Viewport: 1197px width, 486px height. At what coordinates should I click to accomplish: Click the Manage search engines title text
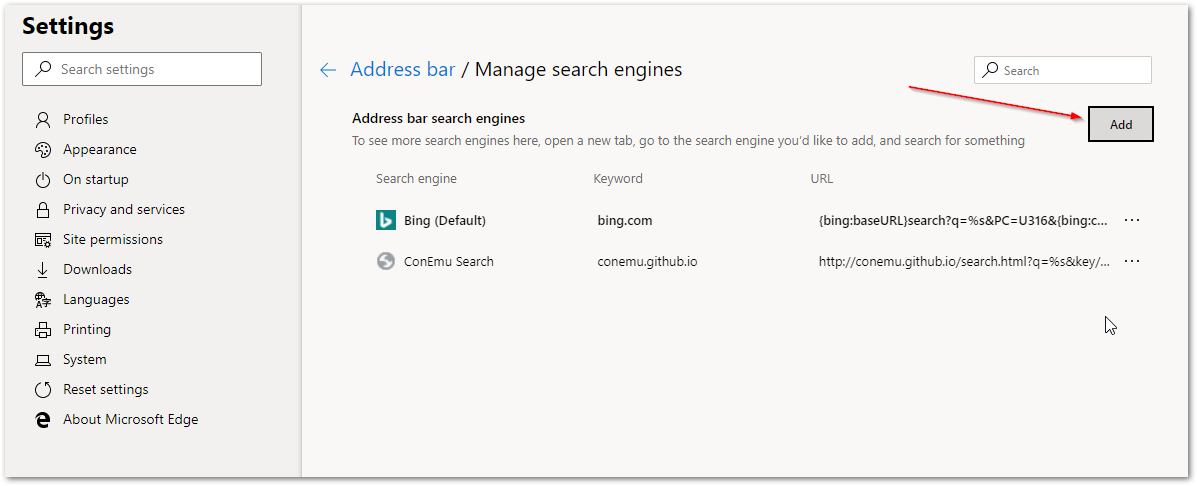579,70
